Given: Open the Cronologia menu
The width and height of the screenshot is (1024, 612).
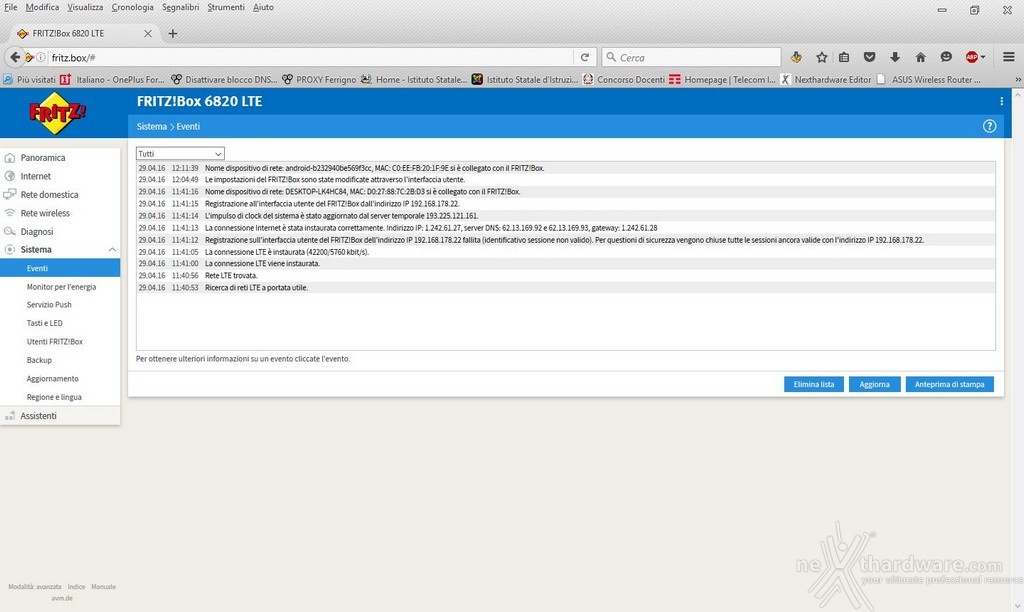Looking at the screenshot, I should (133, 7).
